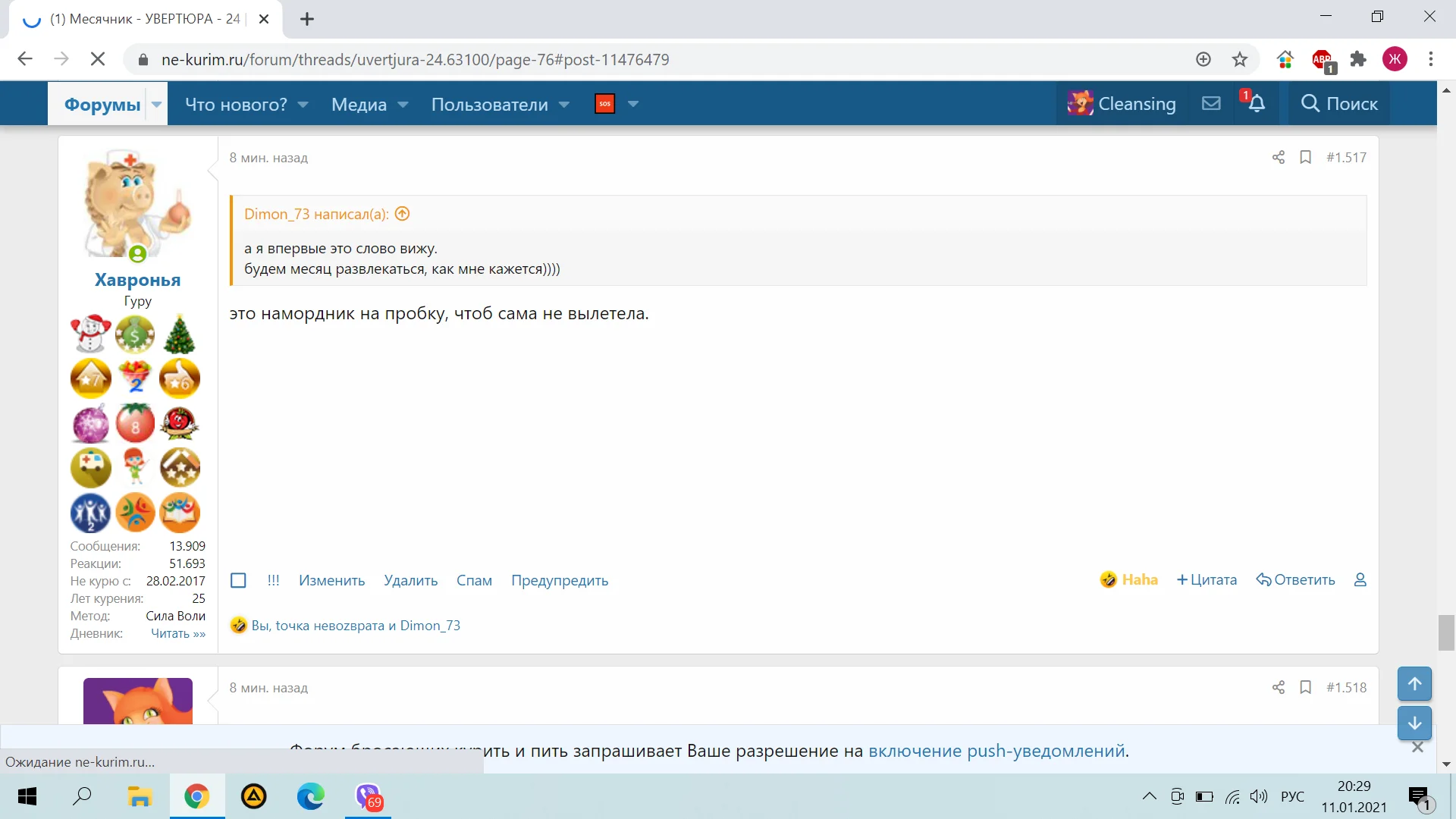Image resolution: width=1456 pixels, height=819 pixels.
Task: Click the scroll-to-top arrow button
Action: tap(1414, 684)
